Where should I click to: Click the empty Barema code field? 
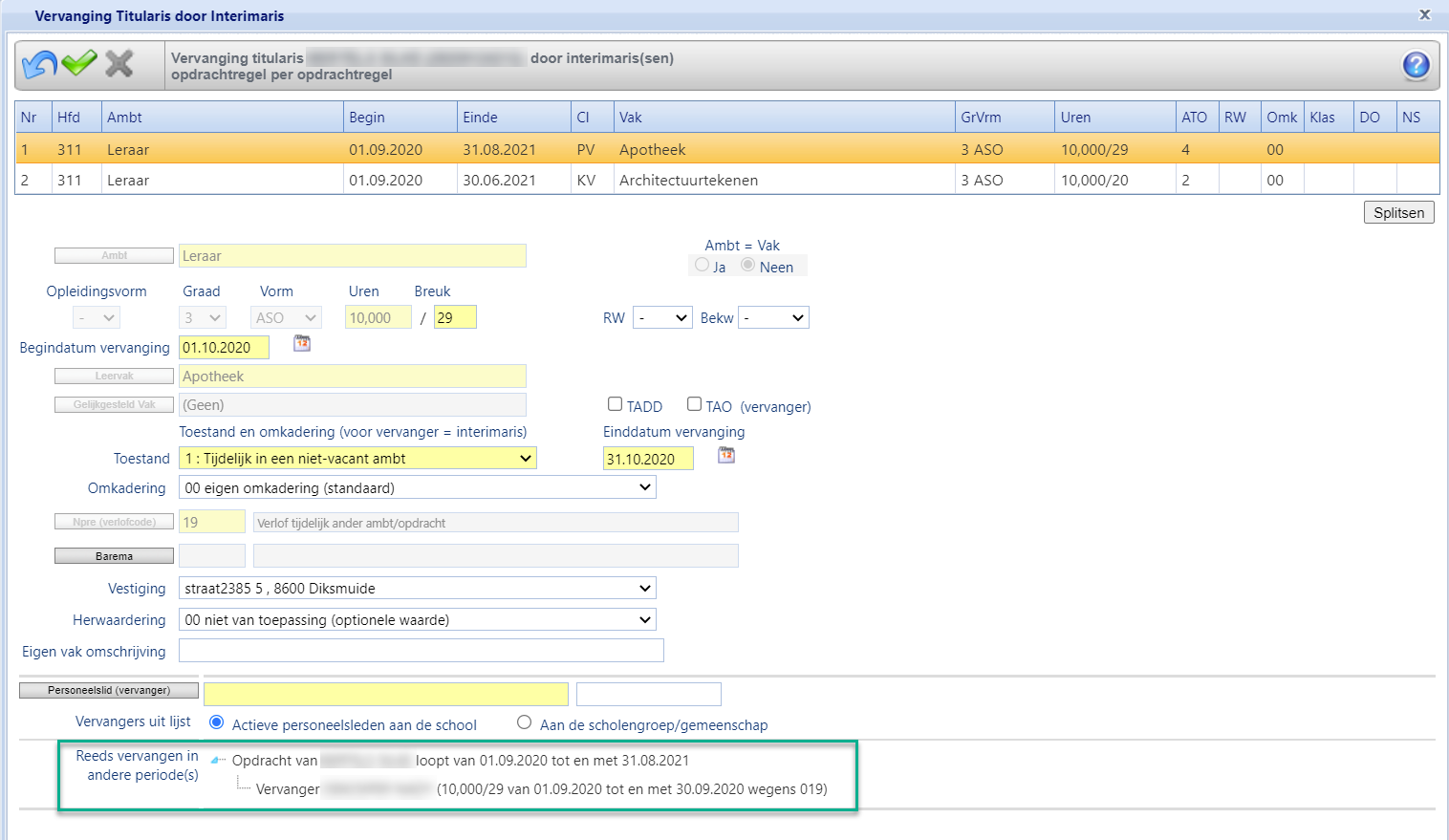click(212, 555)
